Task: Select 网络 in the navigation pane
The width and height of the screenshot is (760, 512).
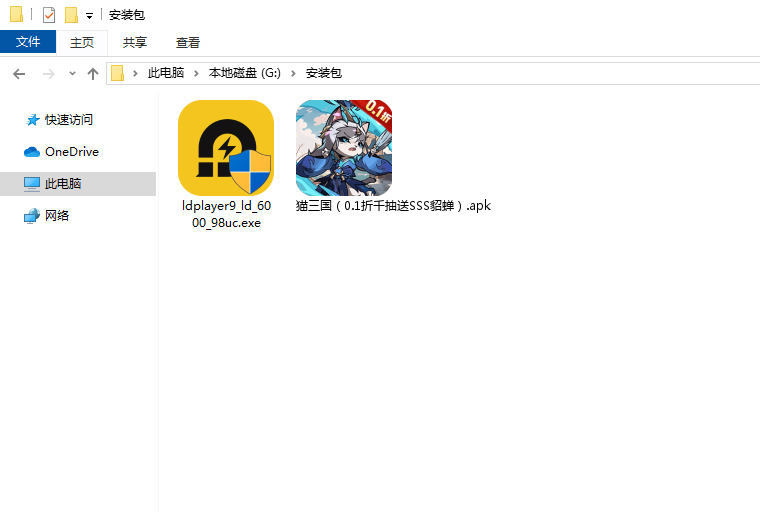Action: point(57,216)
